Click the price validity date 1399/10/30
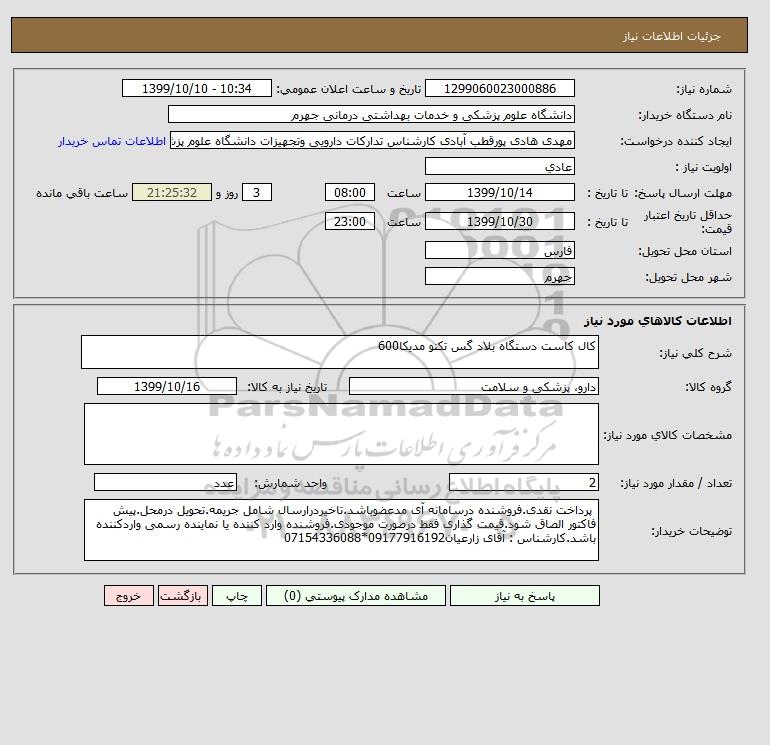 point(499,221)
